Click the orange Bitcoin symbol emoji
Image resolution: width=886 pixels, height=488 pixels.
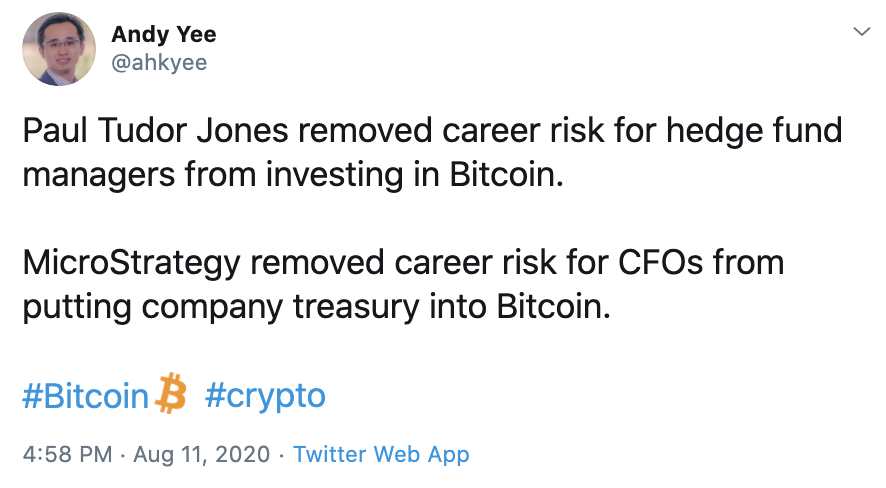(x=171, y=393)
